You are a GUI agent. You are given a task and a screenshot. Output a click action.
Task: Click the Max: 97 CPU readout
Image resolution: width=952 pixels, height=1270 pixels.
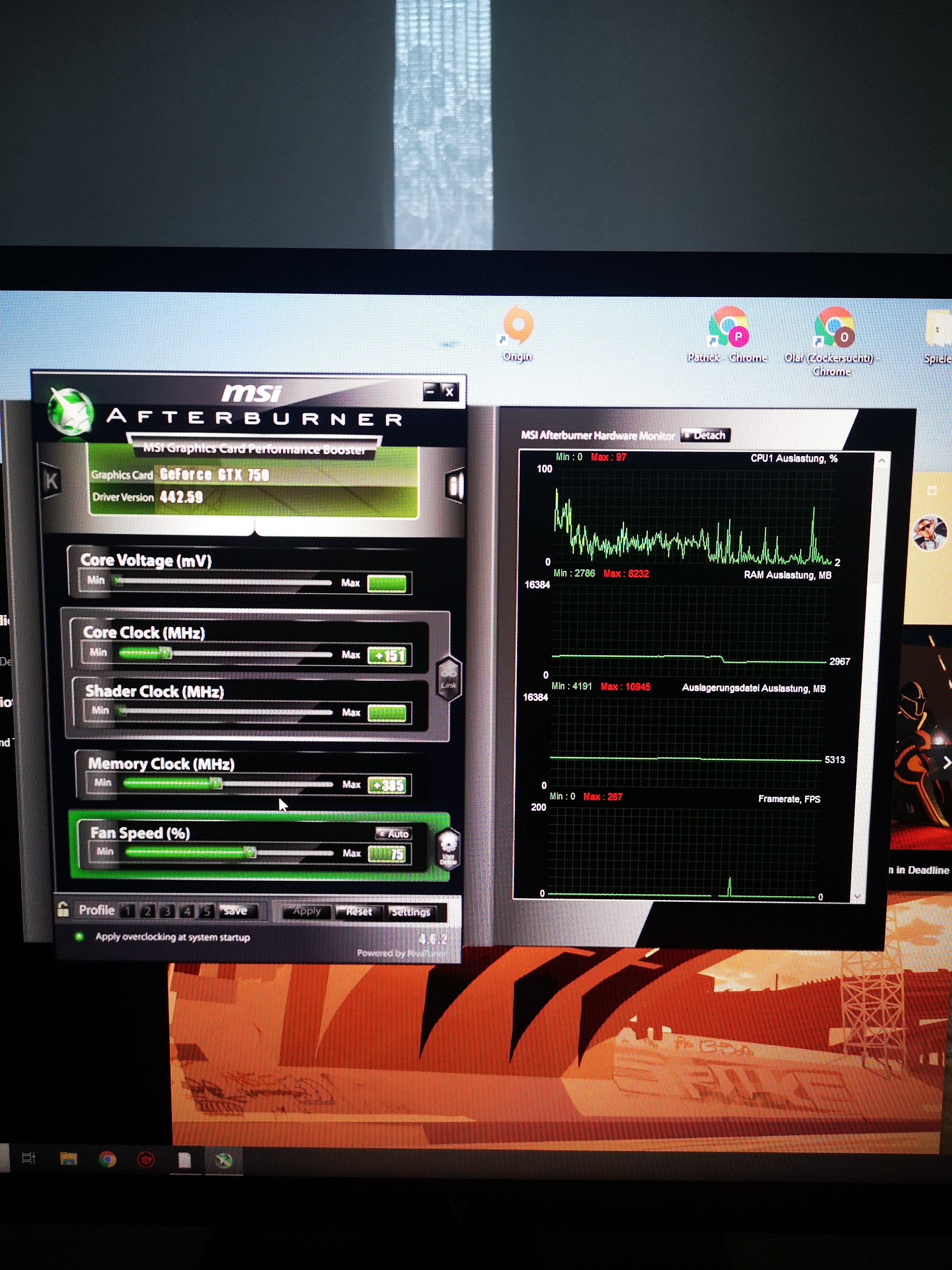[609, 457]
